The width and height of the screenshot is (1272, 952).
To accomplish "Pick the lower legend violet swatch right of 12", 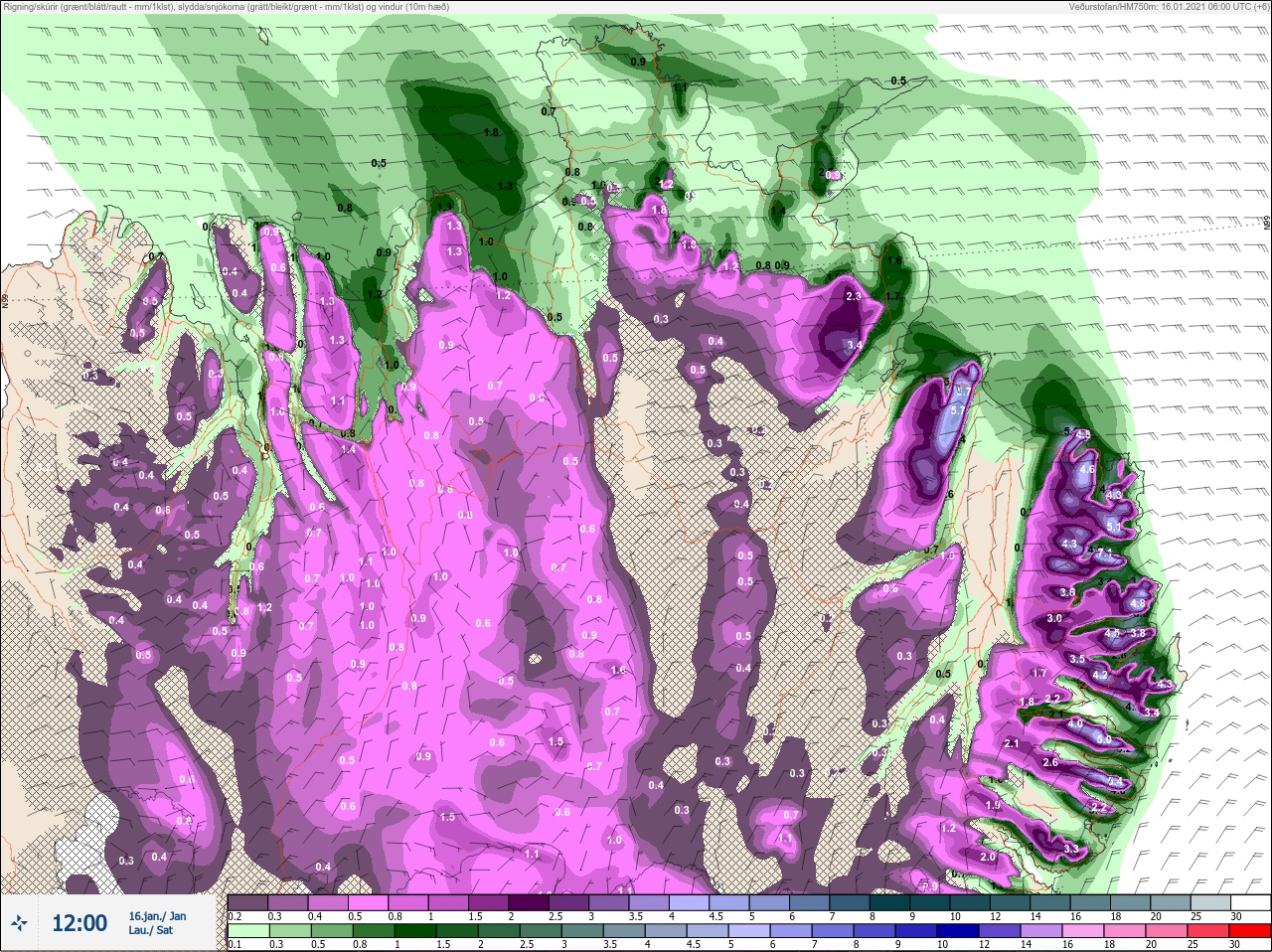I will click(1000, 930).
